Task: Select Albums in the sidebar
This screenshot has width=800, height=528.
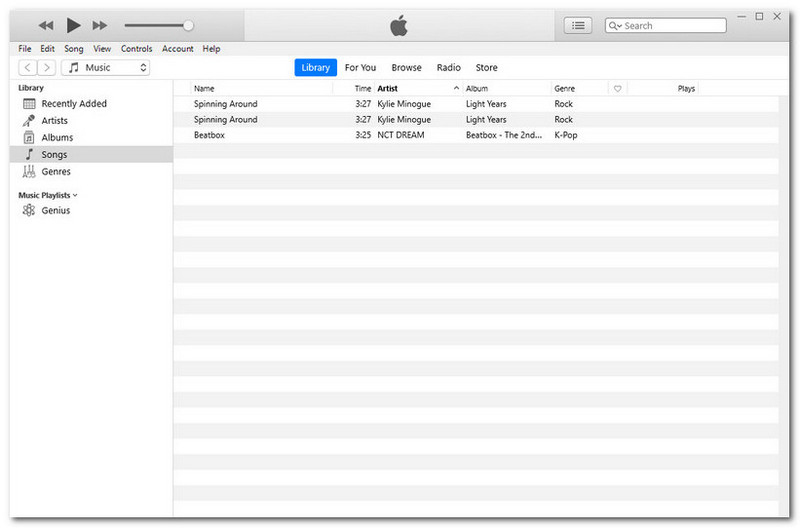Action: click(91, 137)
